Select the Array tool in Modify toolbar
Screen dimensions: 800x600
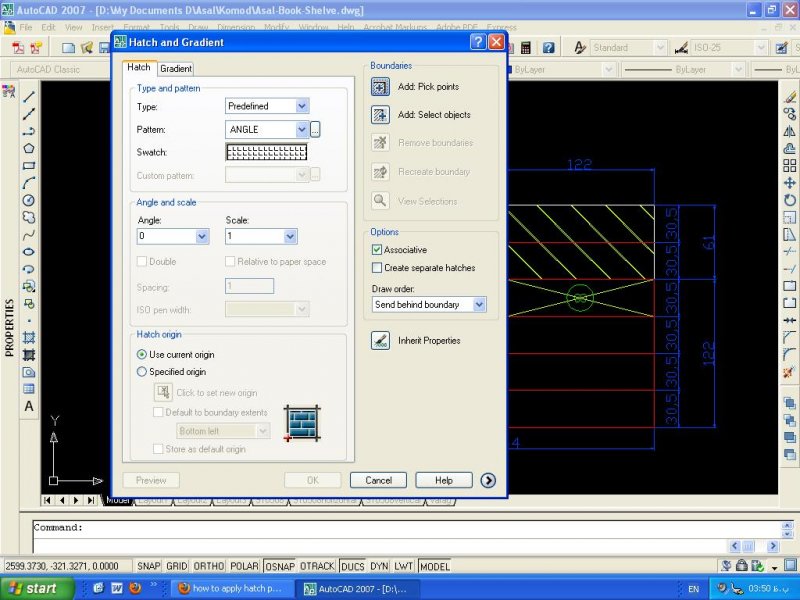[x=789, y=165]
